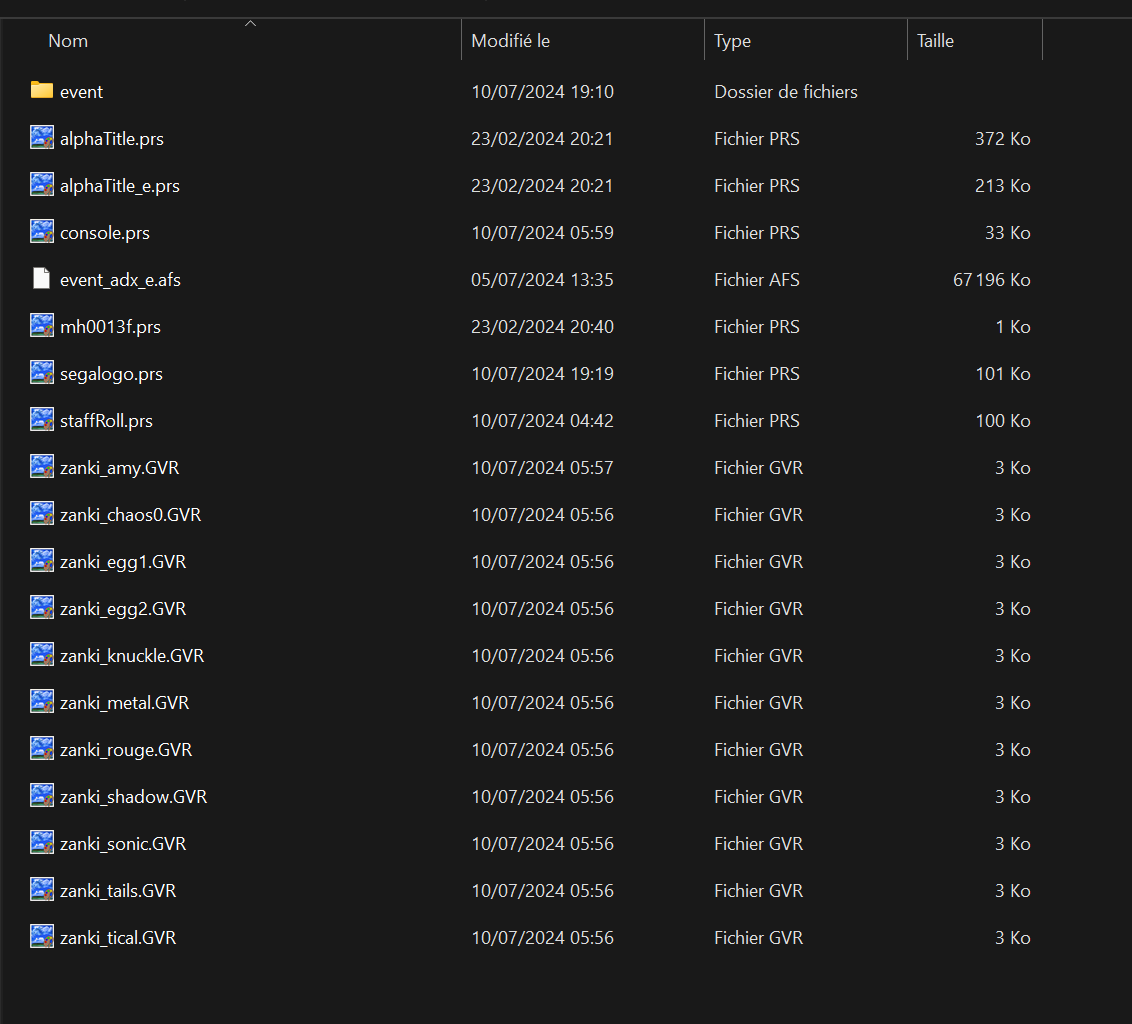The height and width of the screenshot is (1024, 1132).
Task: Select the zanki_sonic.GVR file icon
Action: click(x=41, y=843)
